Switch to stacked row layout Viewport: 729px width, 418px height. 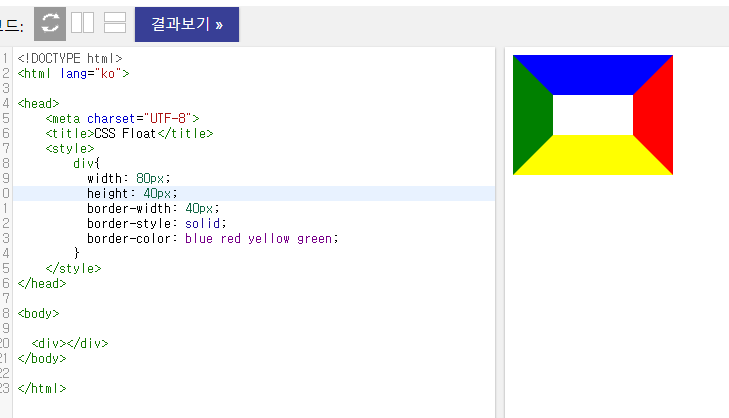click(115, 23)
